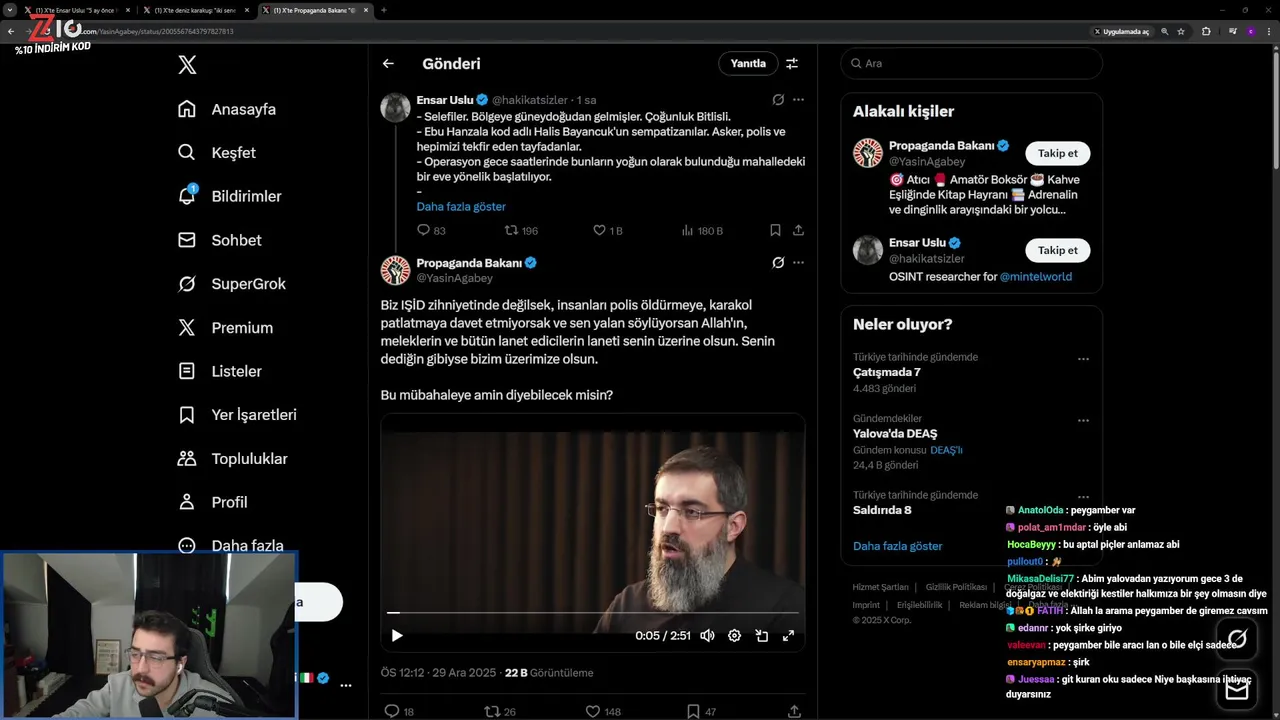
Task: Open more options on Ensar Uslu post
Action: click(x=798, y=100)
